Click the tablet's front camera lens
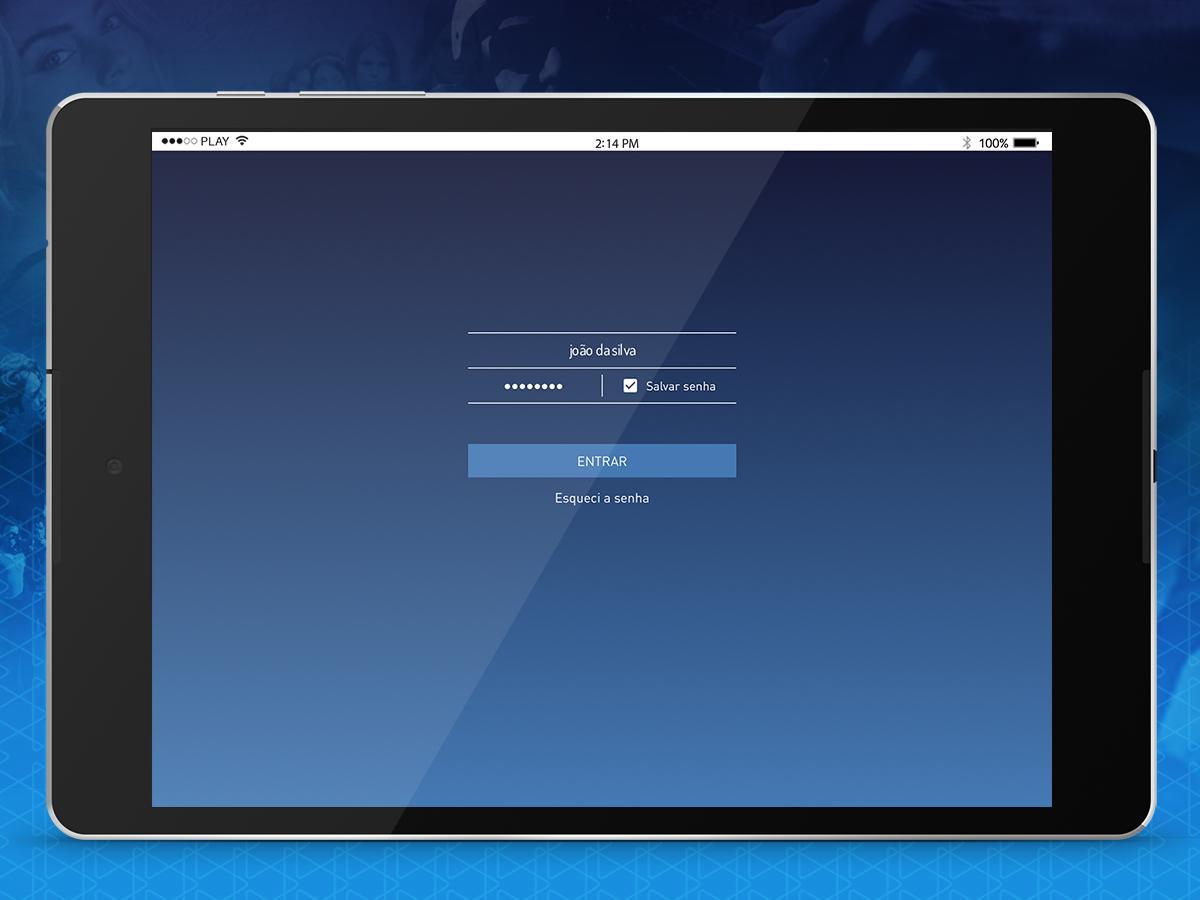 (114, 466)
